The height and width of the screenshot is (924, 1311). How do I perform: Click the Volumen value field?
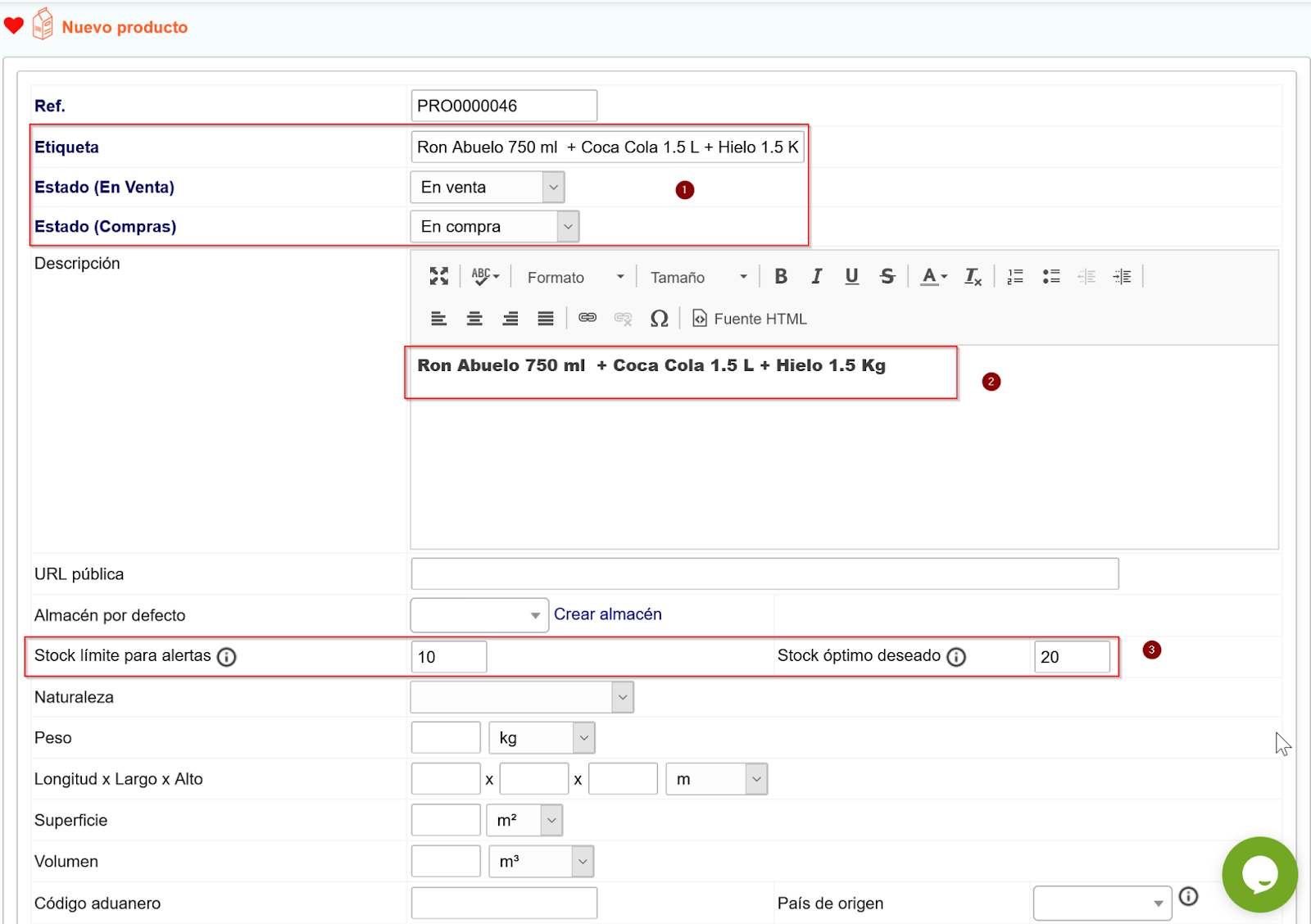pyautogui.click(x=446, y=861)
